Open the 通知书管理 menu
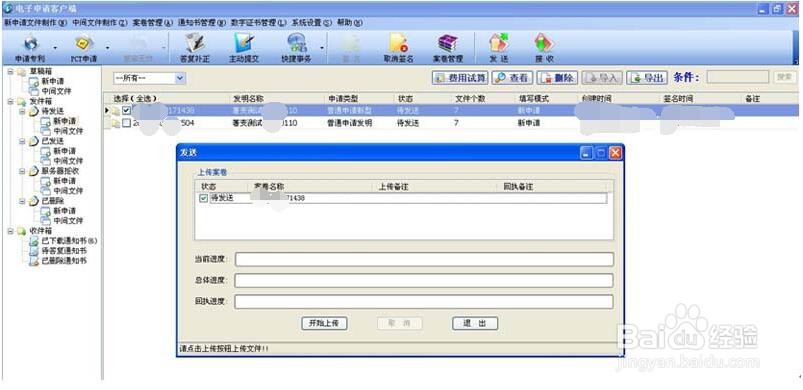Image resolution: width=803 pixels, height=390 pixels. tap(201, 23)
